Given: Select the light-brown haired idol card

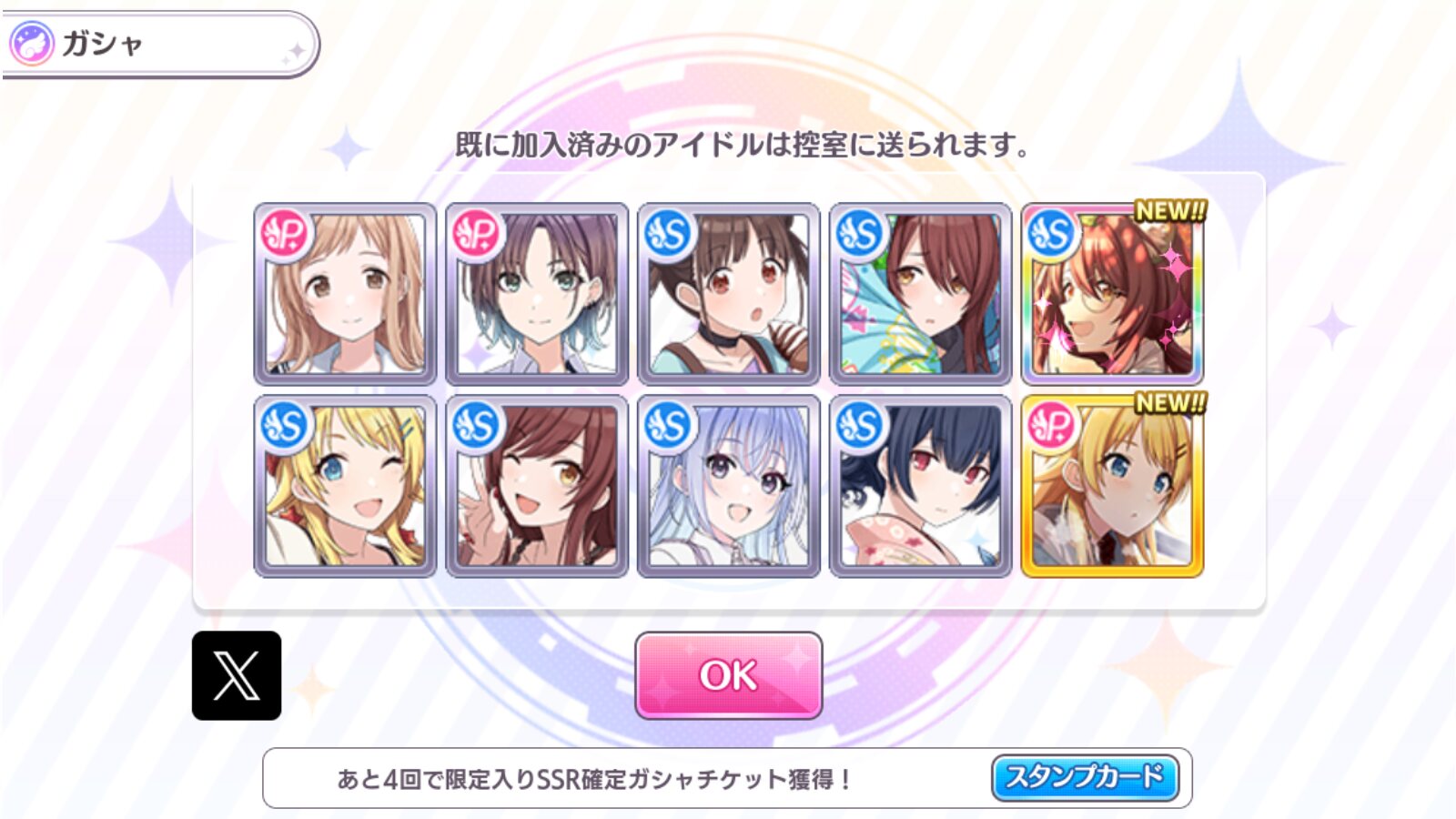Looking at the screenshot, I should point(345,294).
